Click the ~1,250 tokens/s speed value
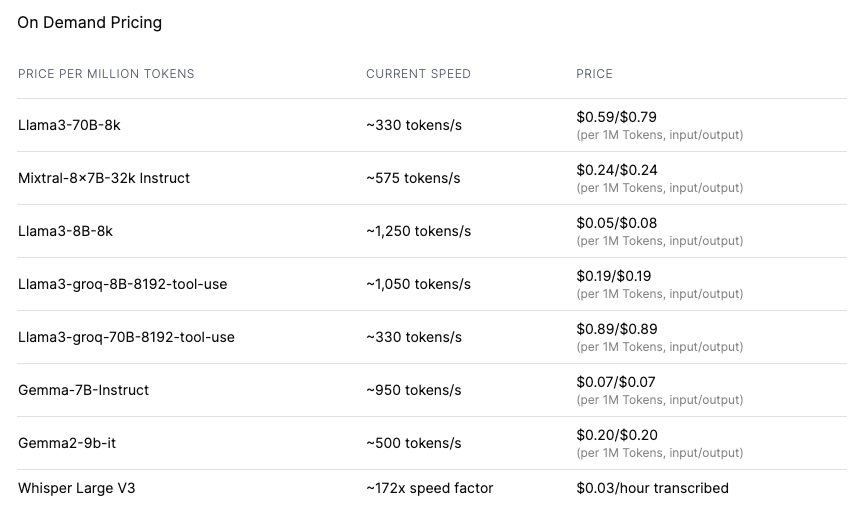This screenshot has width=856, height=512. coord(418,231)
